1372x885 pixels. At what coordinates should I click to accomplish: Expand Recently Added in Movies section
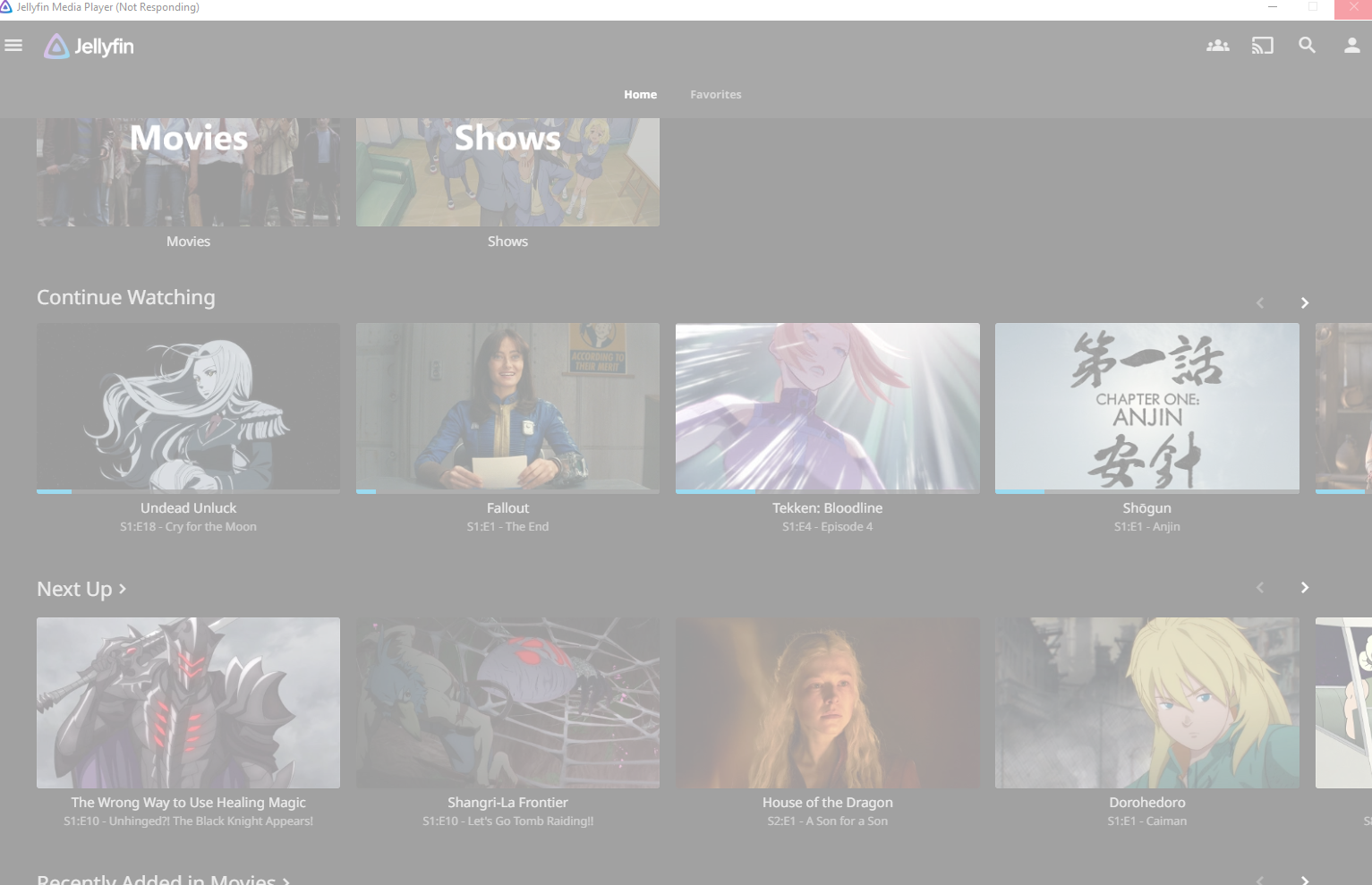(163, 879)
